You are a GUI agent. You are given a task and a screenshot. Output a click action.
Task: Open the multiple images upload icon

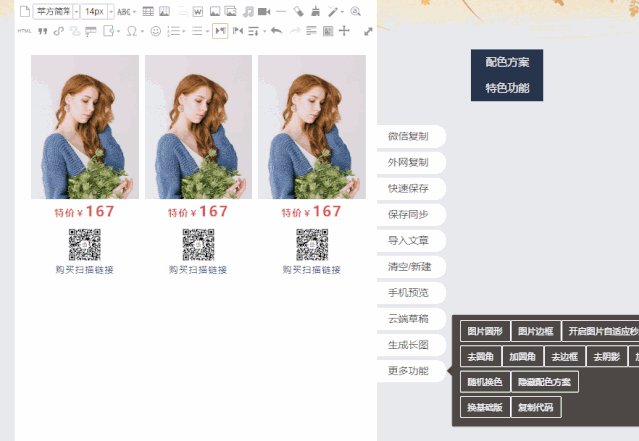point(231,11)
